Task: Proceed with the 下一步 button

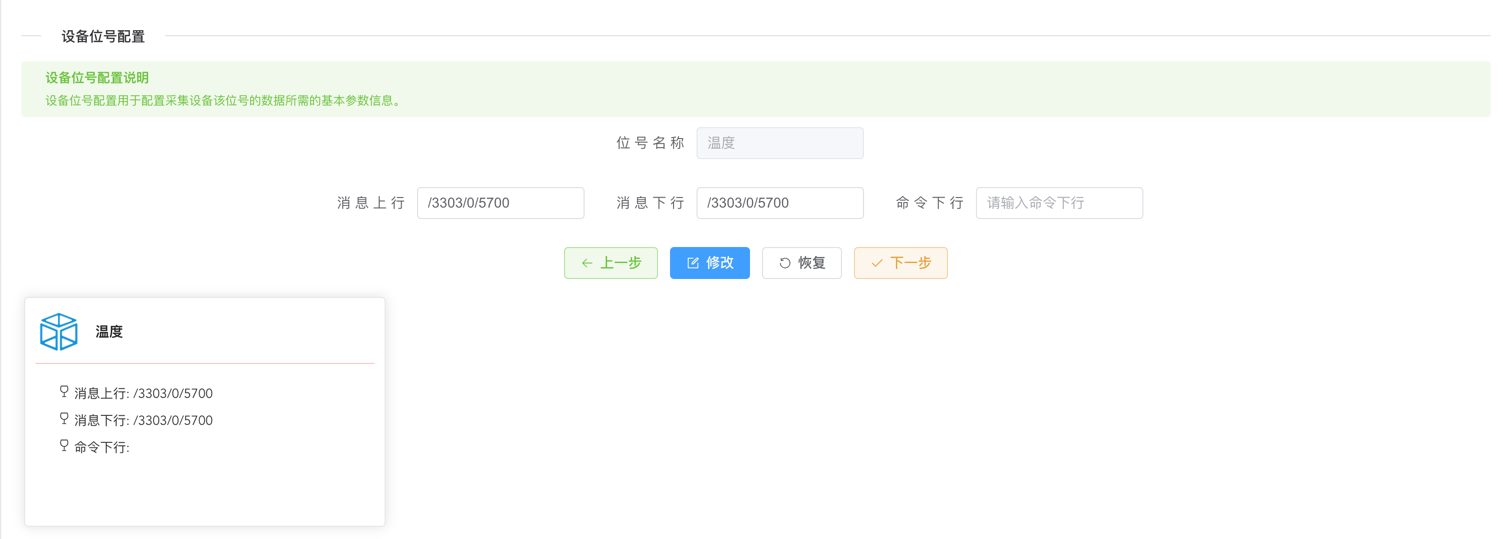Action: 900,263
